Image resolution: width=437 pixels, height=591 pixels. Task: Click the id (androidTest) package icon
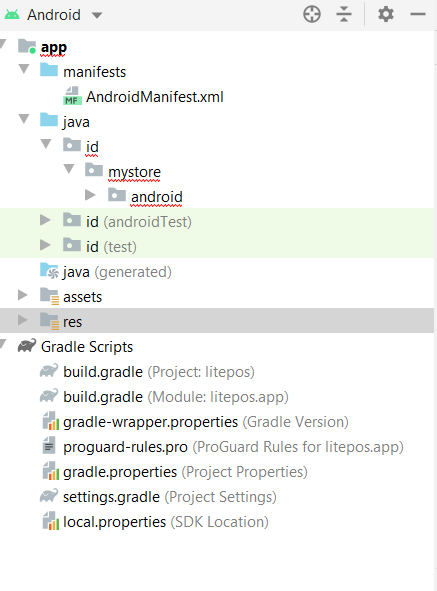(x=72, y=220)
